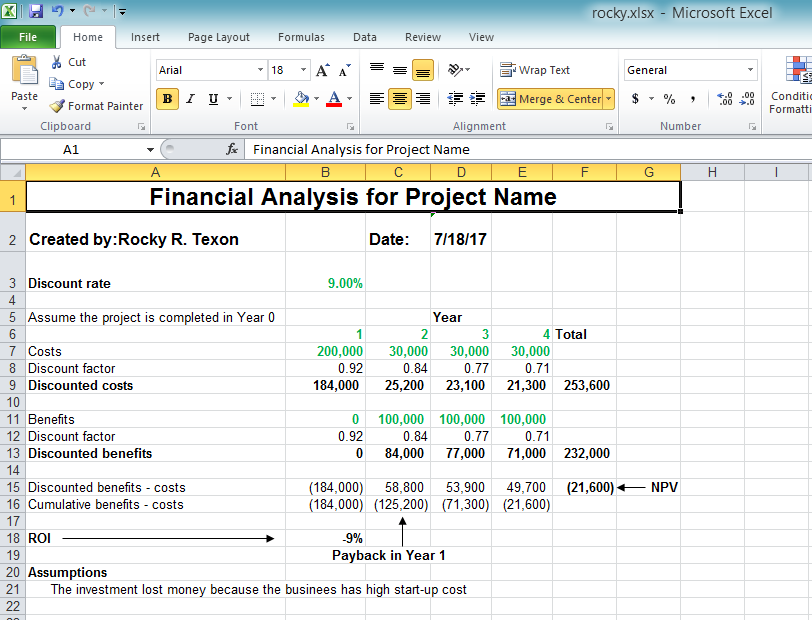This screenshot has height=620, width=812.
Task: Click the Percent Style icon
Action: [x=669, y=99]
